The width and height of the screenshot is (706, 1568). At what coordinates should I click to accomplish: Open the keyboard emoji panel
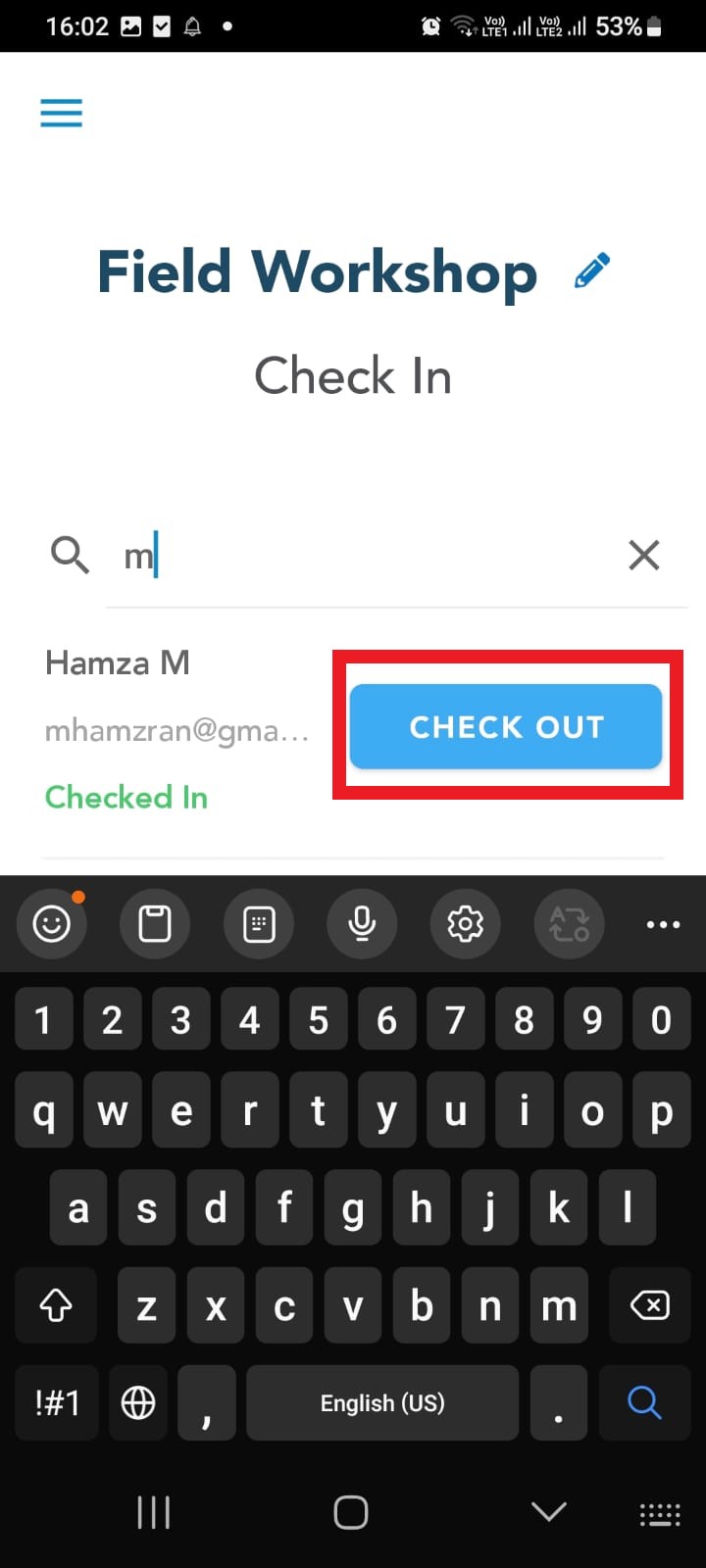52,923
